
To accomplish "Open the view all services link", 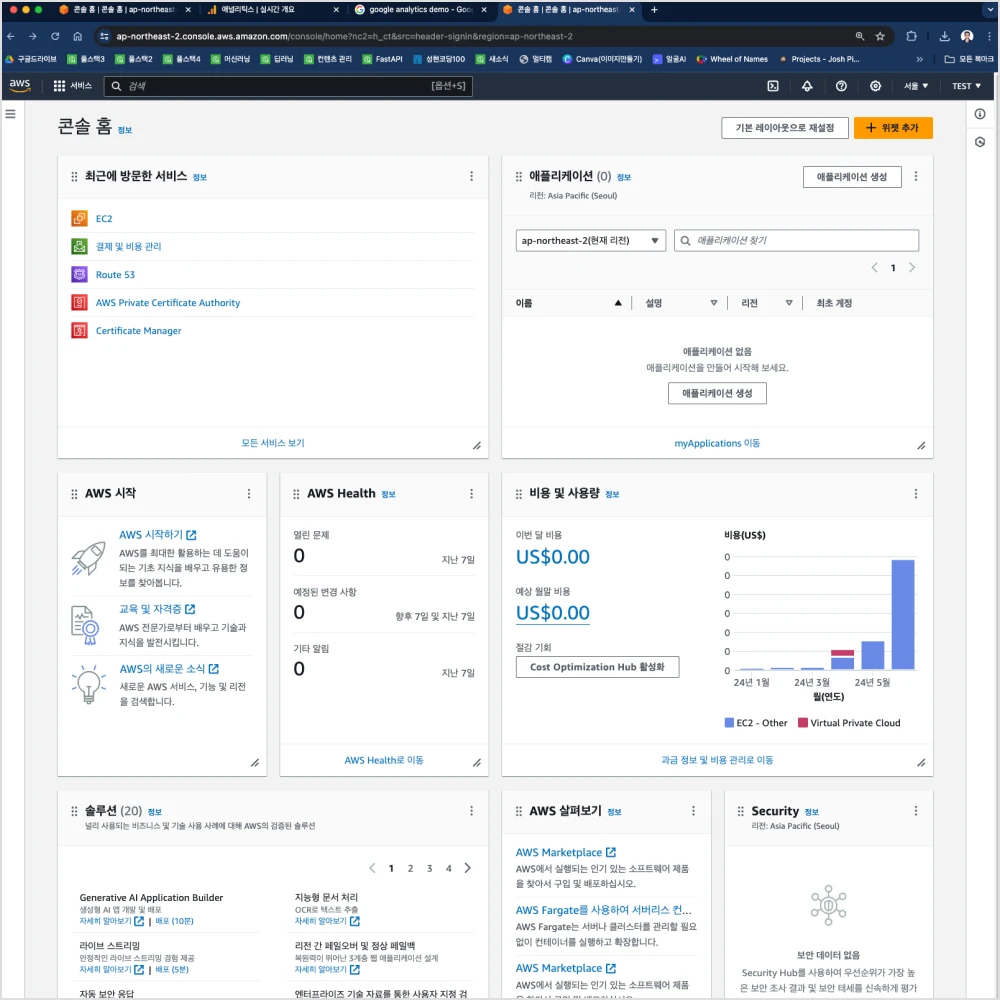I will (x=272, y=443).
